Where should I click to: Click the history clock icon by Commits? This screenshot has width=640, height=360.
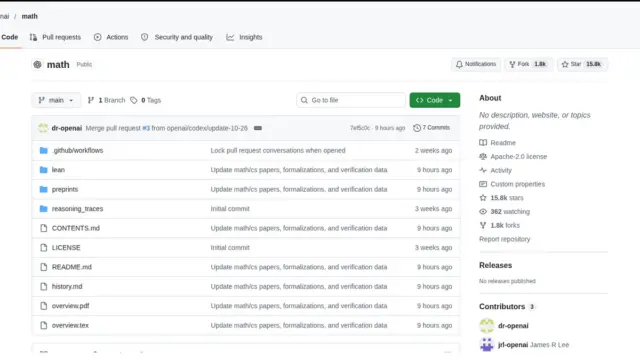[417, 128]
